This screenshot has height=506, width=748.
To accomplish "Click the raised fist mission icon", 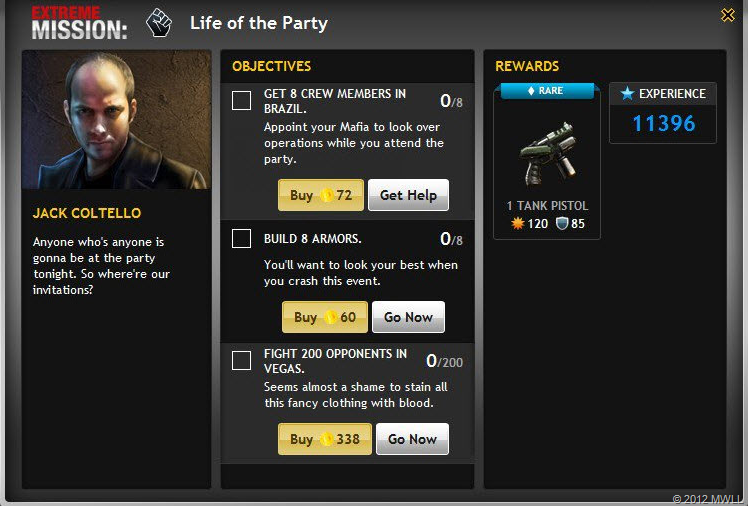I will coord(159,23).
